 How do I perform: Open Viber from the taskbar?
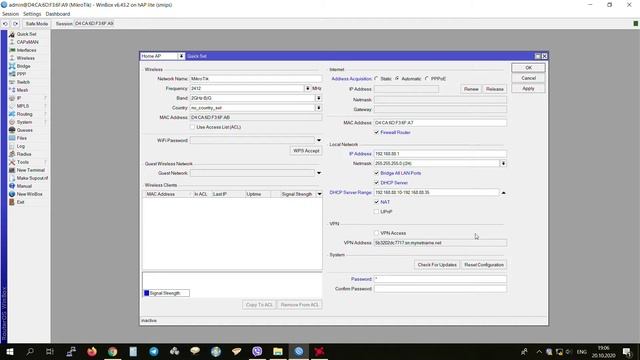click(x=257, y=351)
